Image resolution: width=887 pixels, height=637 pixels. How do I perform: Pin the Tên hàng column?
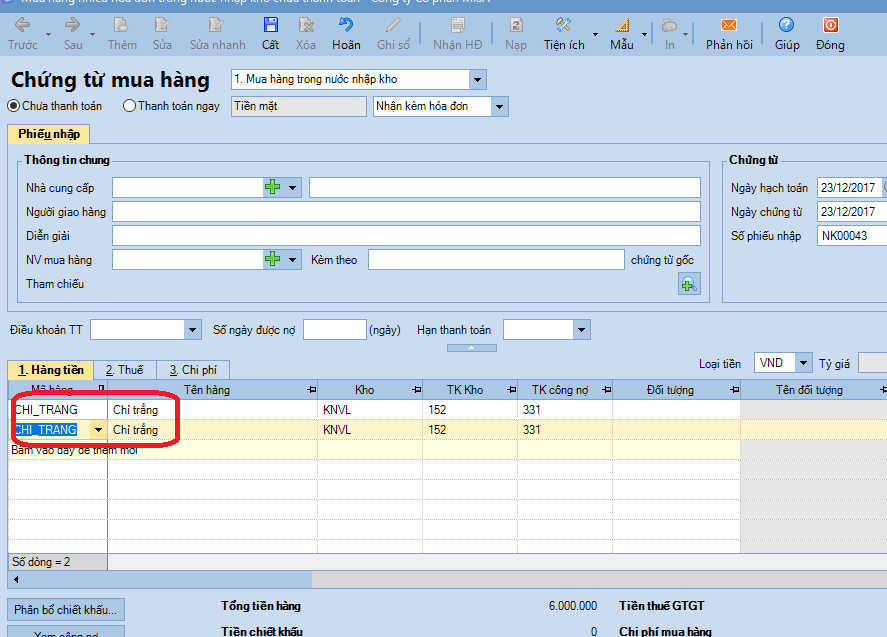[x=311, y=390]
